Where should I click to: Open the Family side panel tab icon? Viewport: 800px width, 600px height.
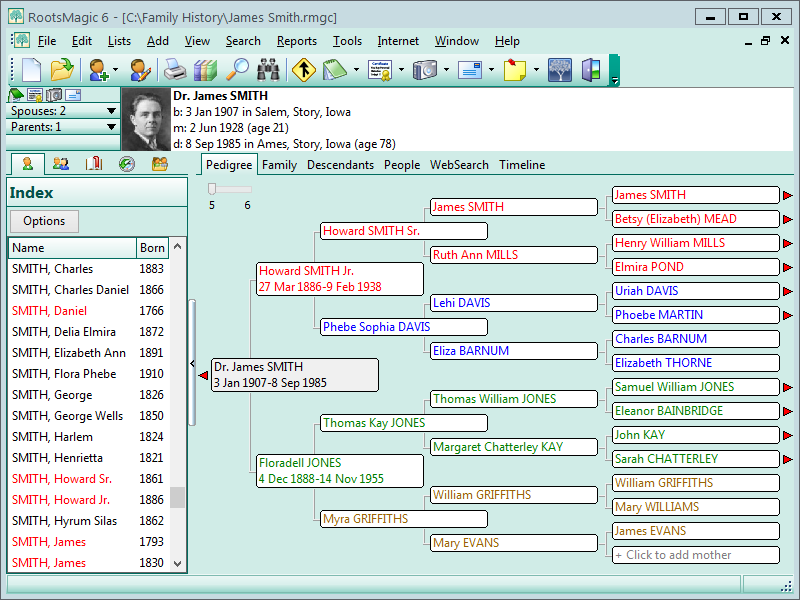click(x=60, y=164)
